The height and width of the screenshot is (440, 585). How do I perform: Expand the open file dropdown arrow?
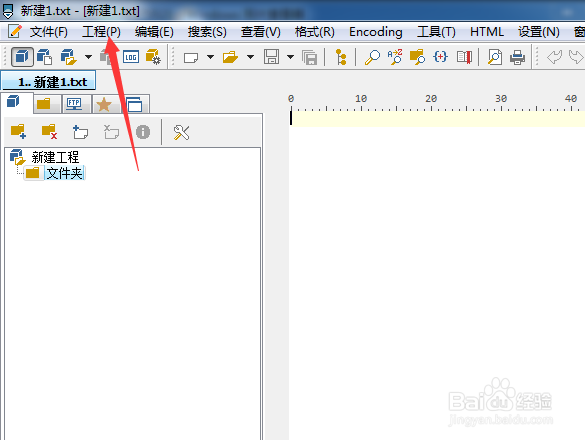pyautogui.click(x=250, y=57)
